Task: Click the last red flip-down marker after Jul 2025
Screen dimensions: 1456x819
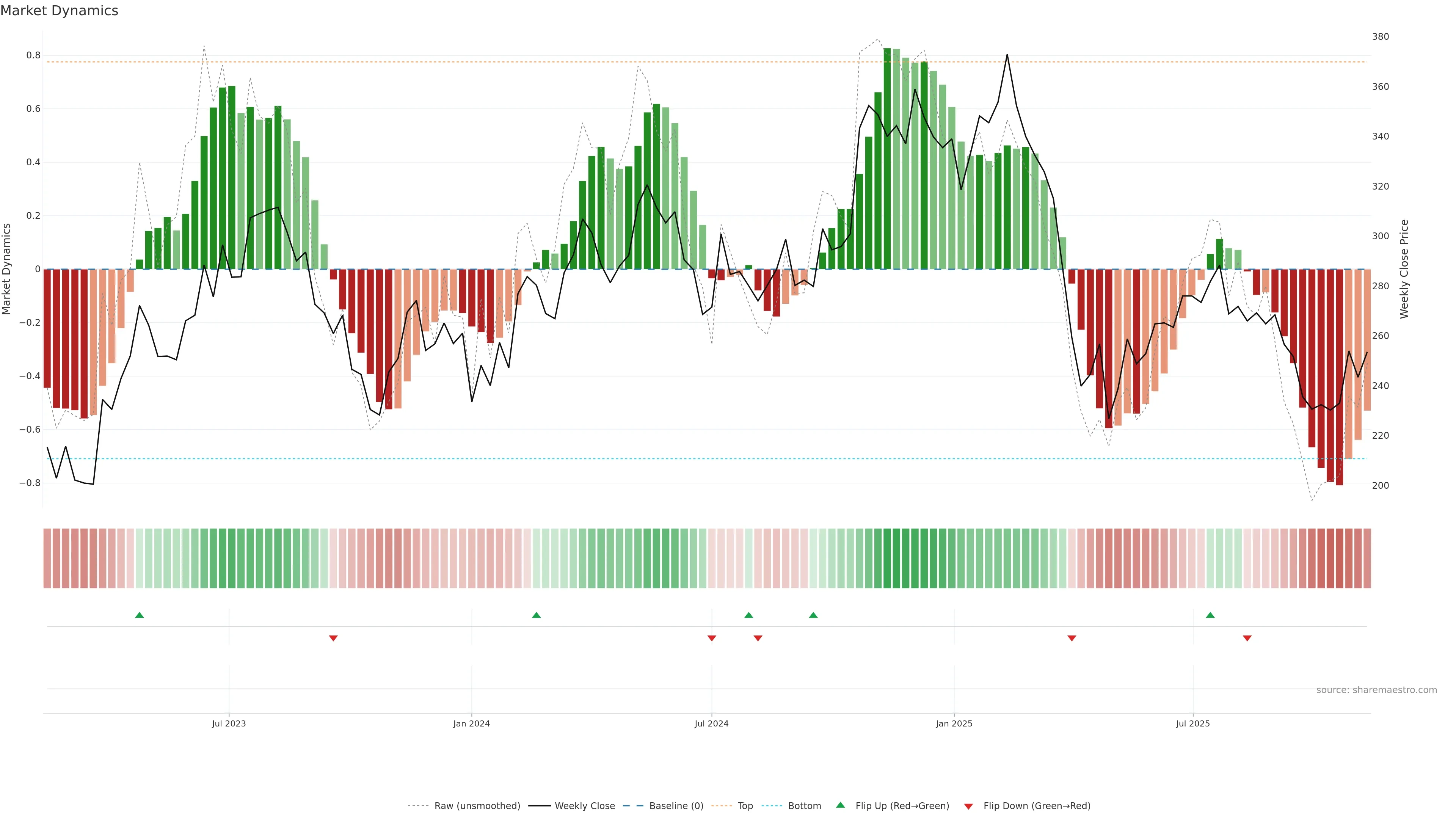Action: (x=1247, y=638)
